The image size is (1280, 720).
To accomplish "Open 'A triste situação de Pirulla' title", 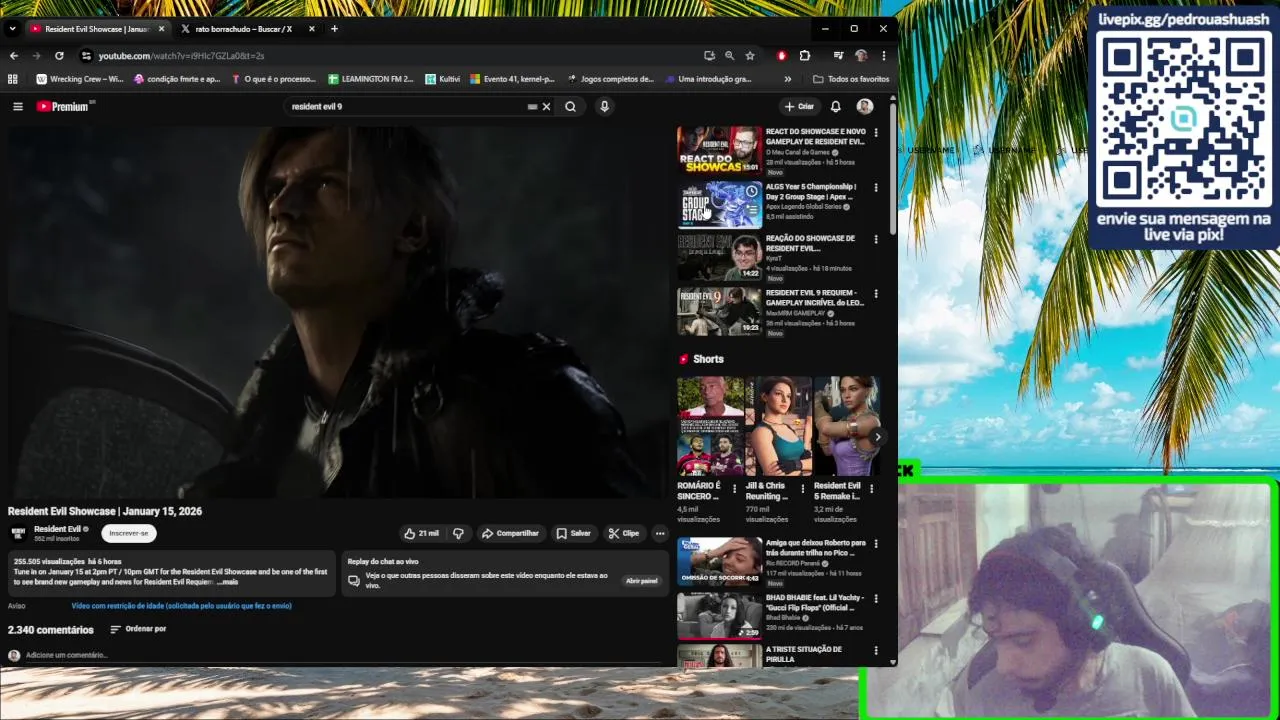I will 803,654.
